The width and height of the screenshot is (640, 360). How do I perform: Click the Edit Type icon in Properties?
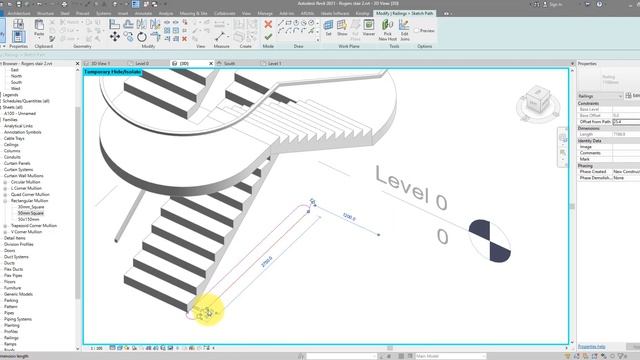(628, 96)
